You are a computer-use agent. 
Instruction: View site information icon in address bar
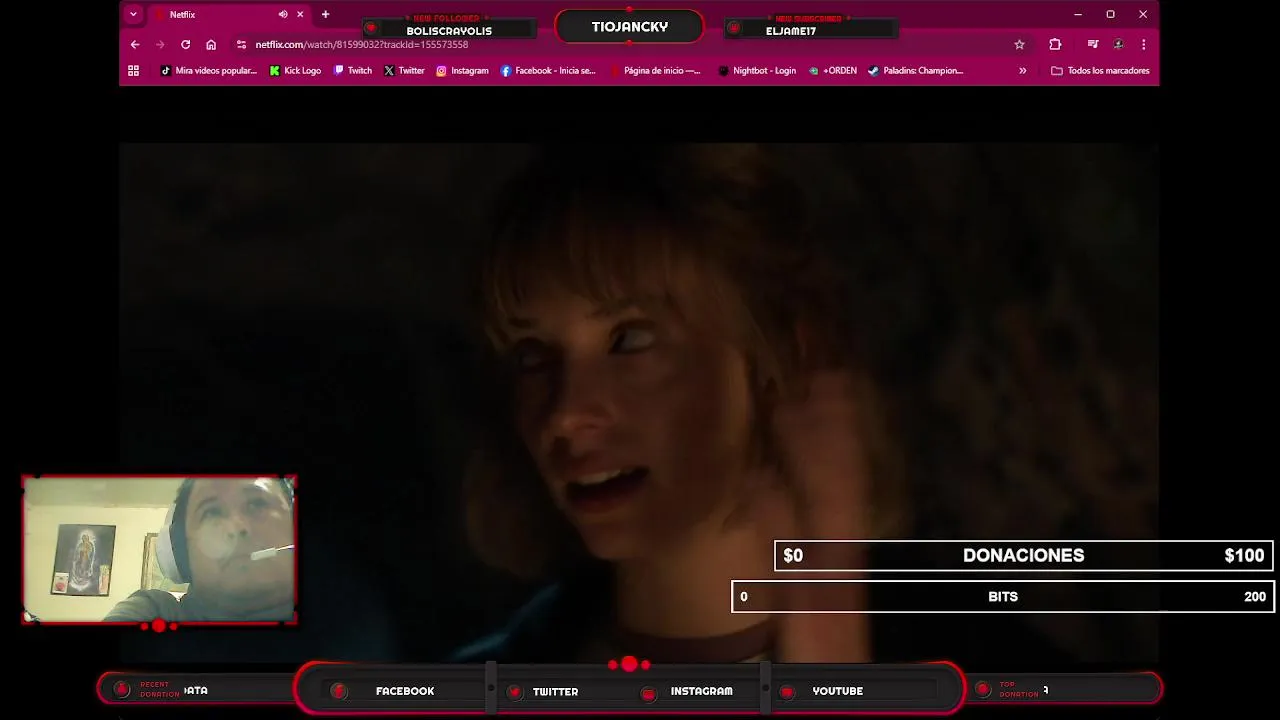tap(241, 44)
